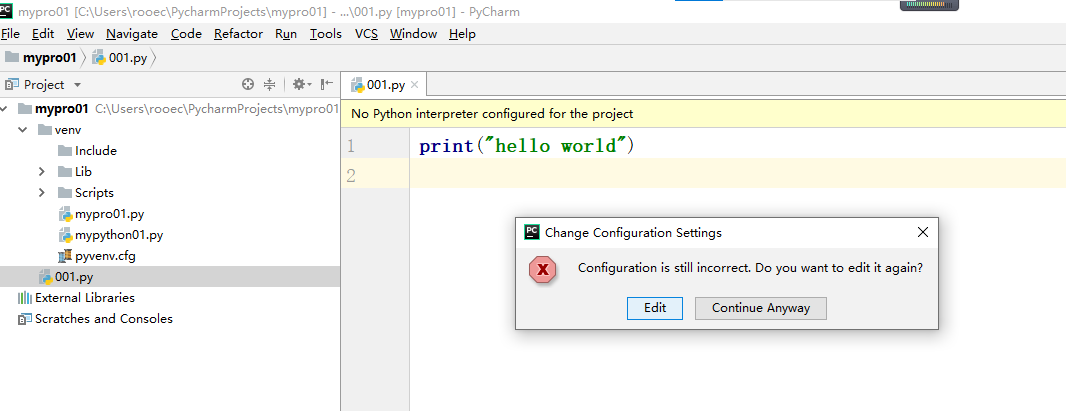Hide the Project tool window
Image resolution: width=1066 pixels, height=411 pixels.
coord(327,84)
